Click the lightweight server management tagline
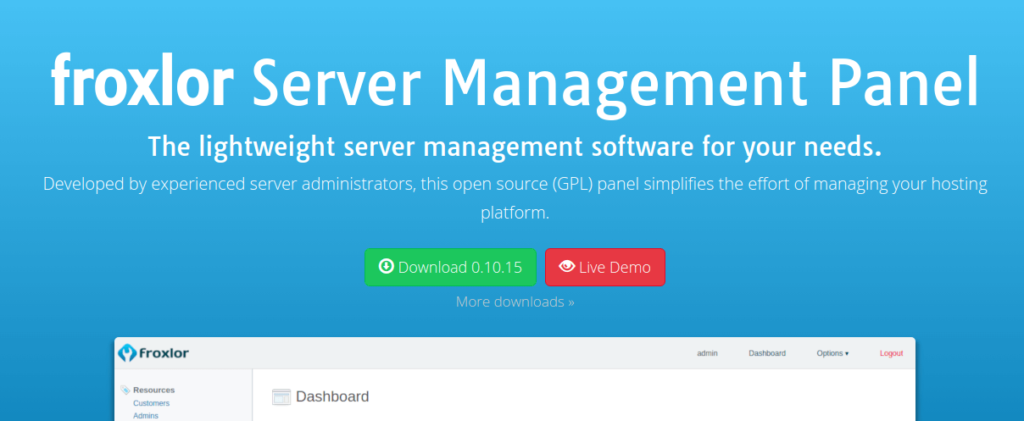Viewport: 1024px width, 421px height. 515,146
